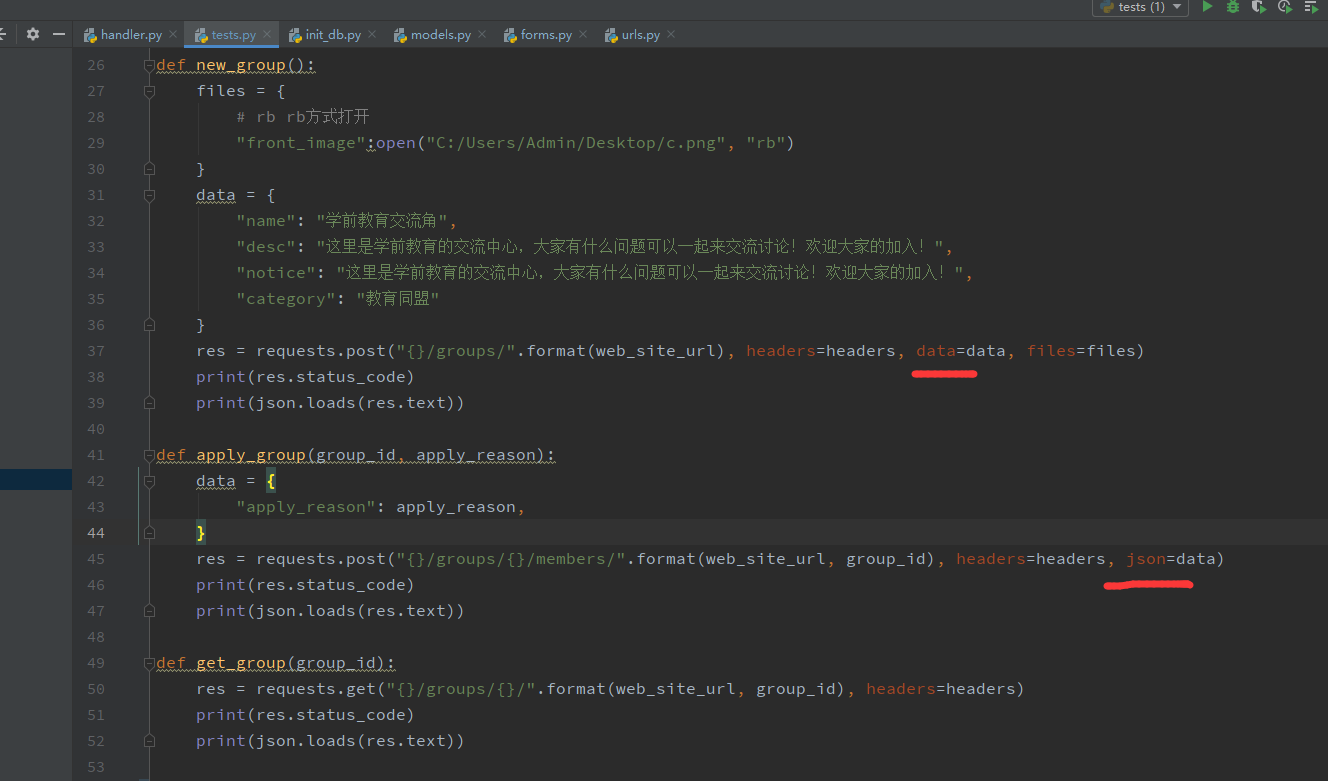Fold the files dict starting line 27
Viewport: 1328px width, 781px height.
(x=149, y=91)
